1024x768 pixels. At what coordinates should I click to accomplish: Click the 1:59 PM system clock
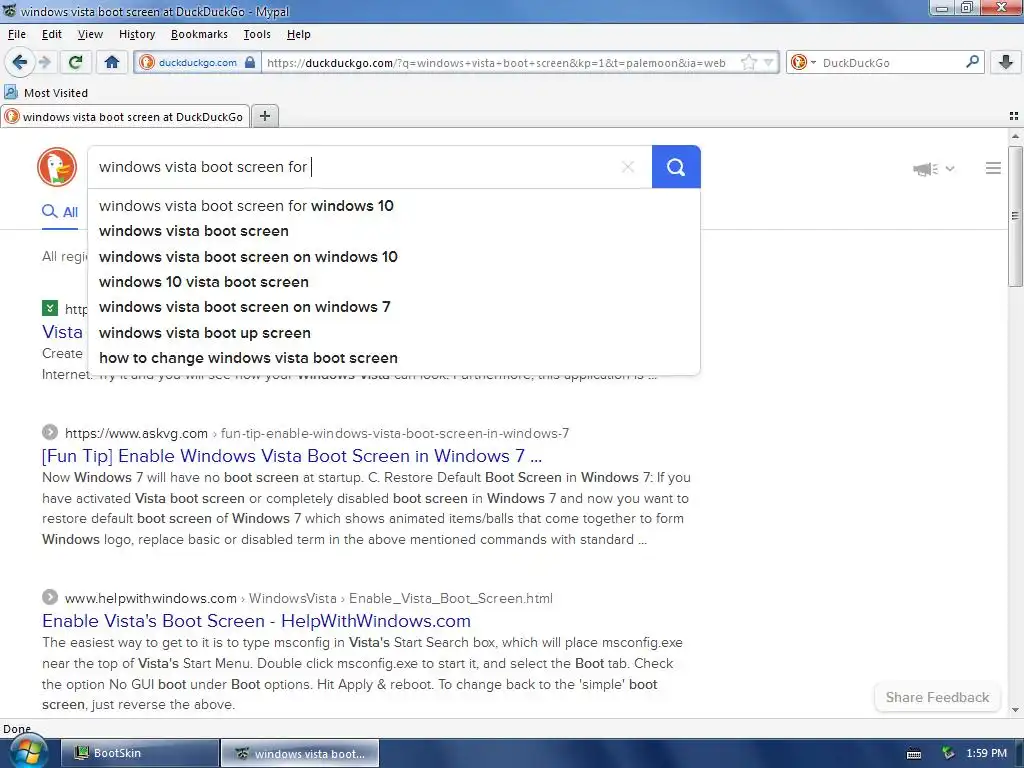tap(986, 753)
